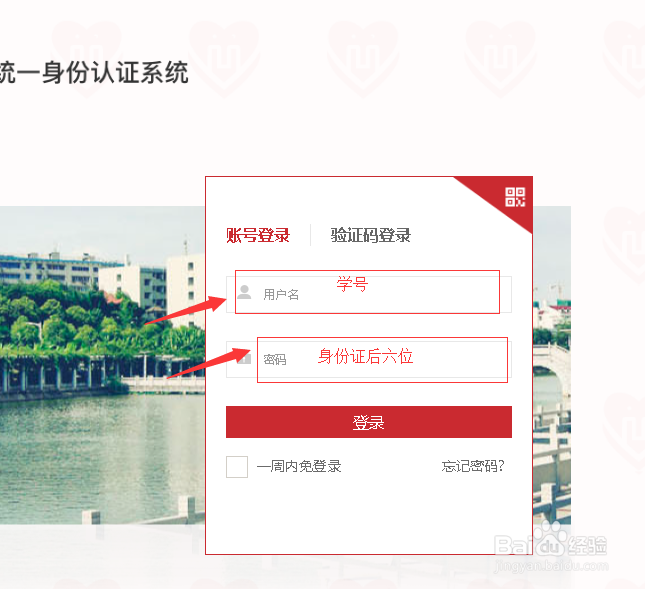Switch to the 账号登录 tab
Viewport: 645px width, 589px height.
coord(258,235)
